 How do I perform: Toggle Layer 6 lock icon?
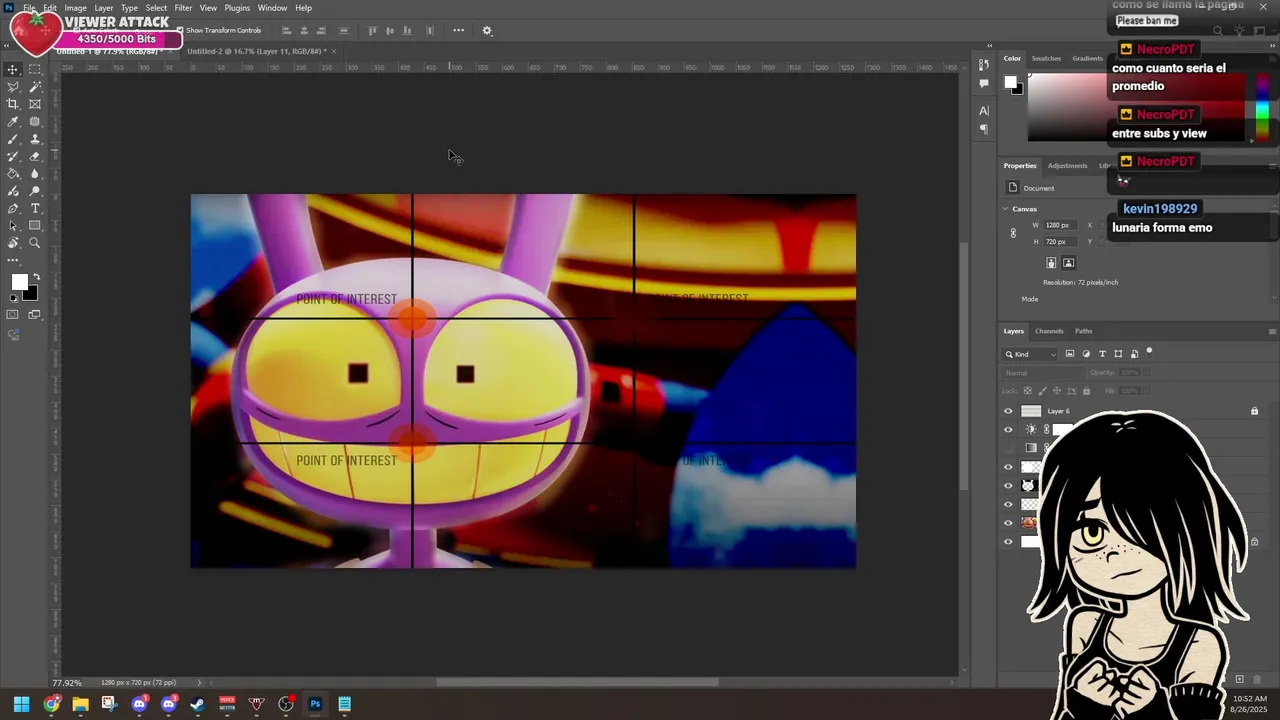1254,411
